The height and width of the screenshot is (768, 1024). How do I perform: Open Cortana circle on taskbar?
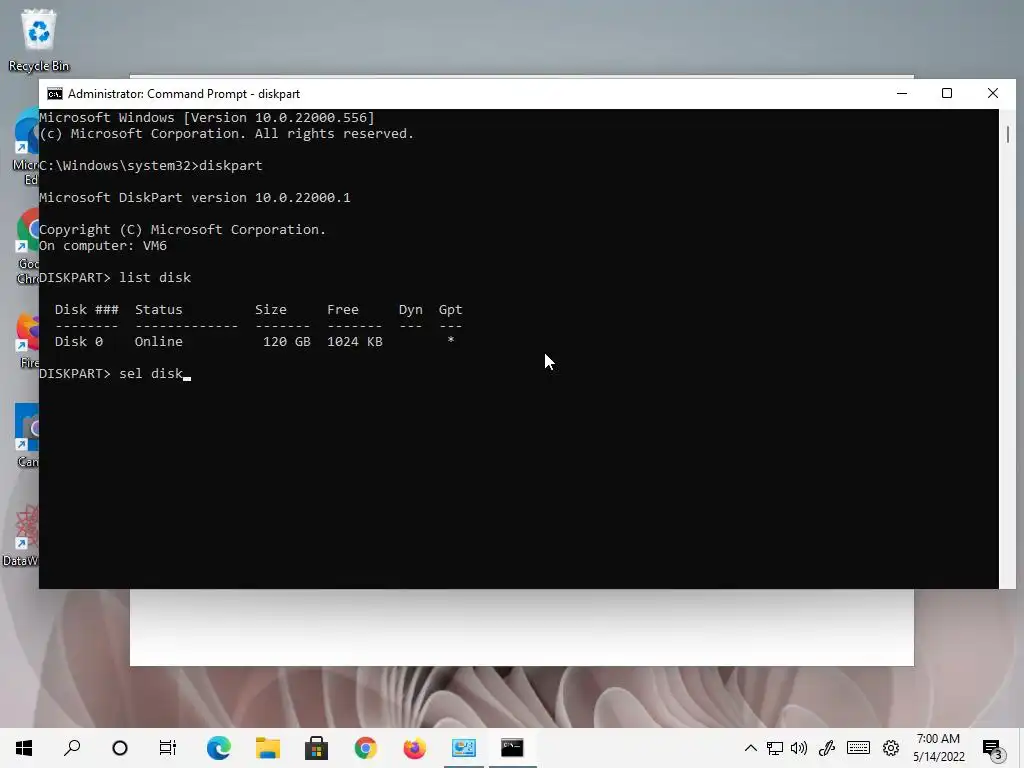[120, 748]
